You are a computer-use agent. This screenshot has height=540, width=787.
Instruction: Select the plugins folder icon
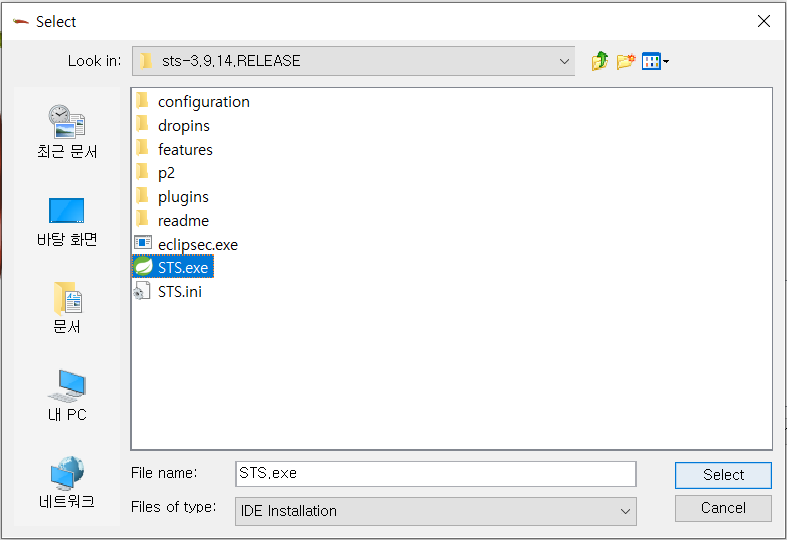pyautogui.click(x=143, y=196)
